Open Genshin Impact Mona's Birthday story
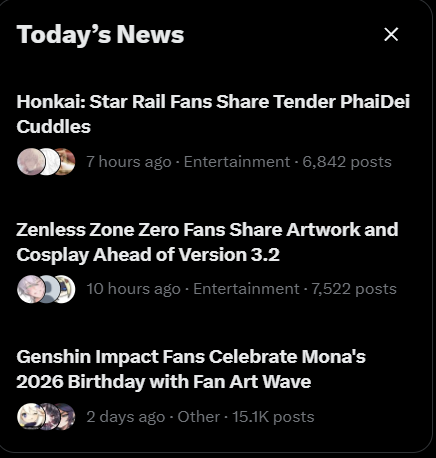This screenshot has height=458, width=436. tap(191, 369)
